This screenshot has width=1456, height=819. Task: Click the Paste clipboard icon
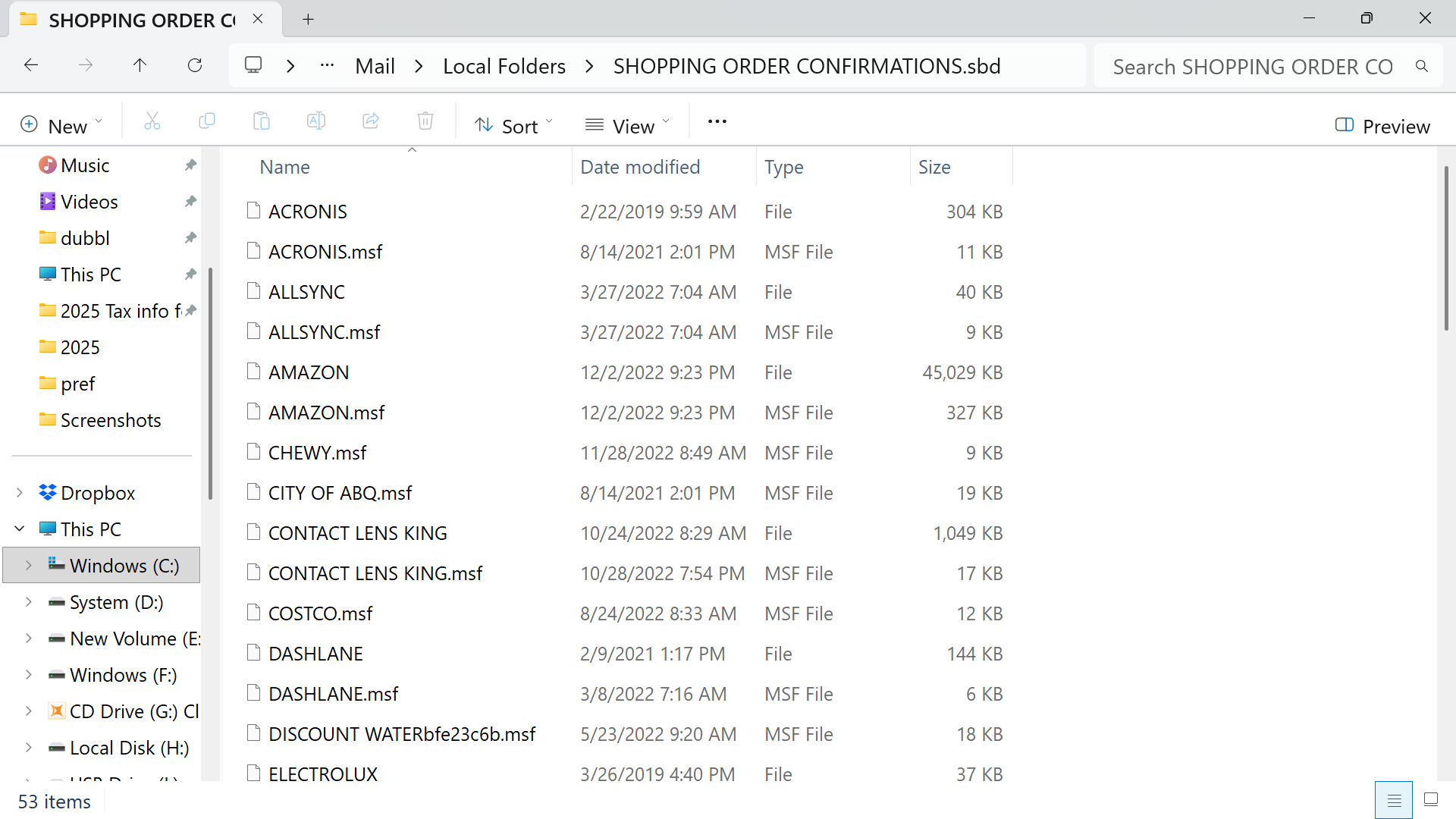click(262, 121)
